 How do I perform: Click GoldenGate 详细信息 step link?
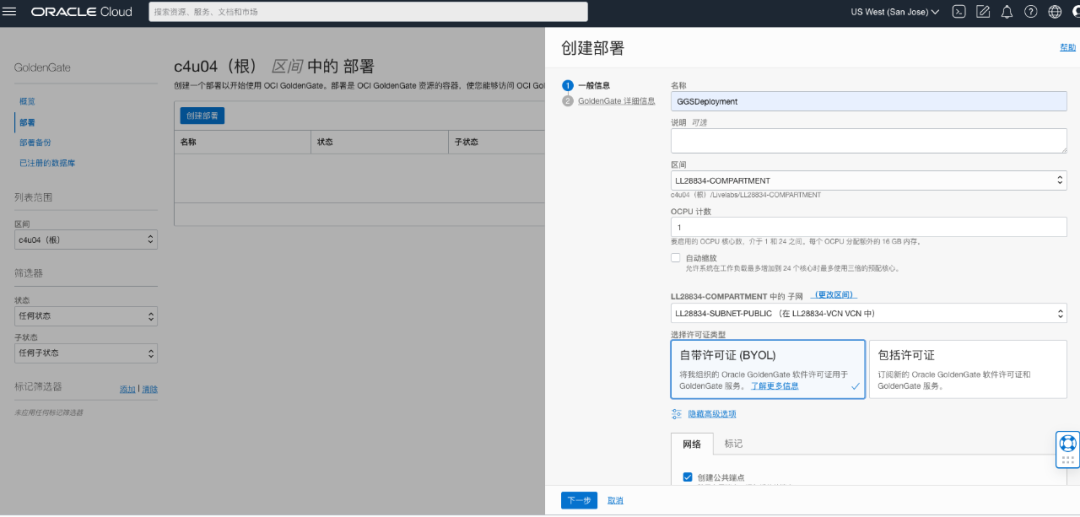click(x=616, y=101)
